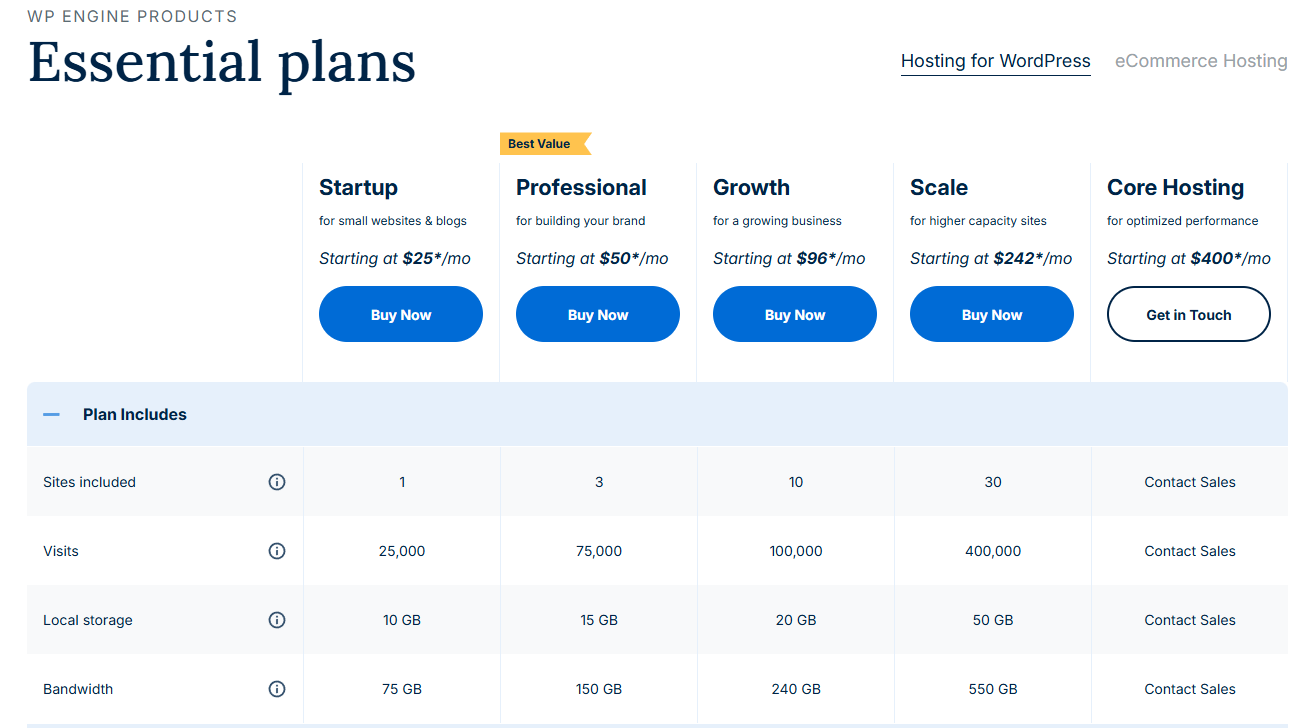Click the Essential plans page heading

(x=222, y=63)
